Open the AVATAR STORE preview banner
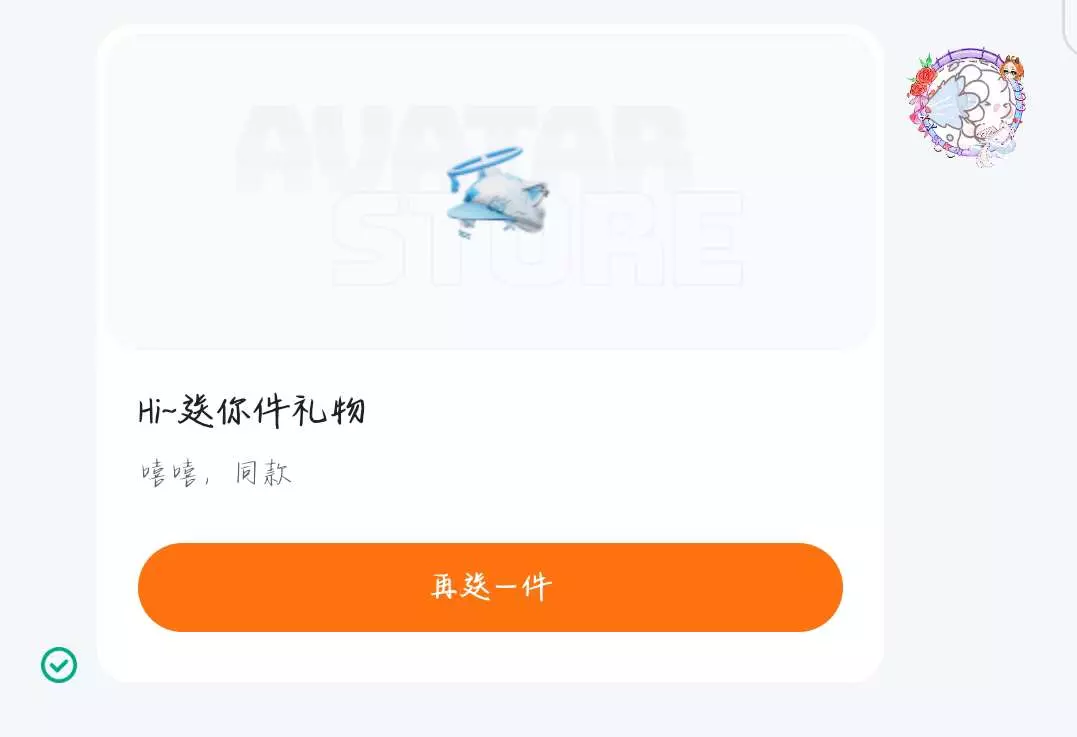The height and width of the screenshot is (737, 1077). coord(490,191)
